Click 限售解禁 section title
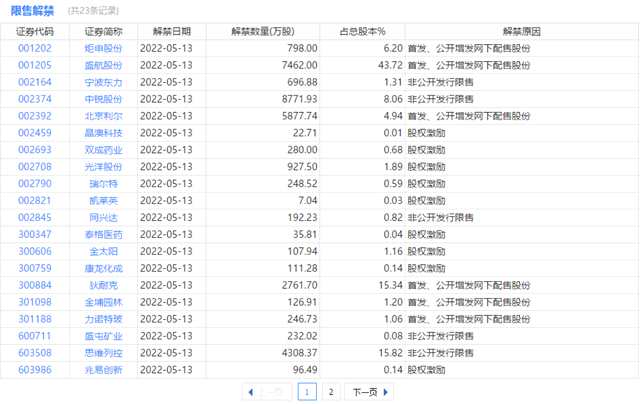640x404 pixels. 32,11
